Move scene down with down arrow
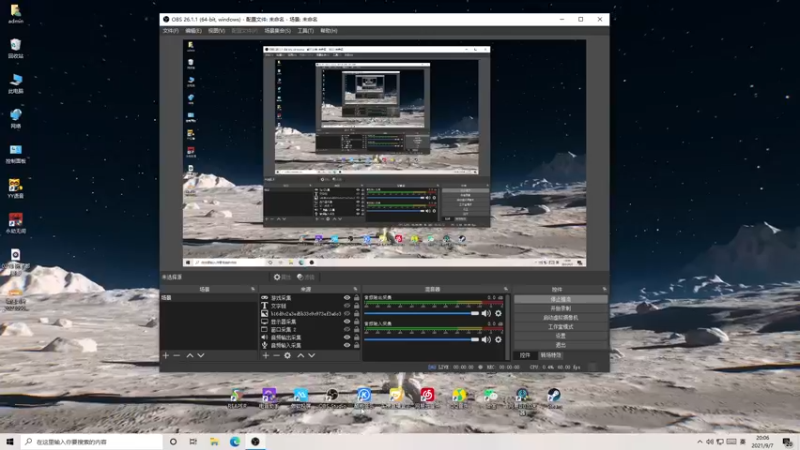The height and width of the screenshot is (450, 800). click(x=201, y=355)
